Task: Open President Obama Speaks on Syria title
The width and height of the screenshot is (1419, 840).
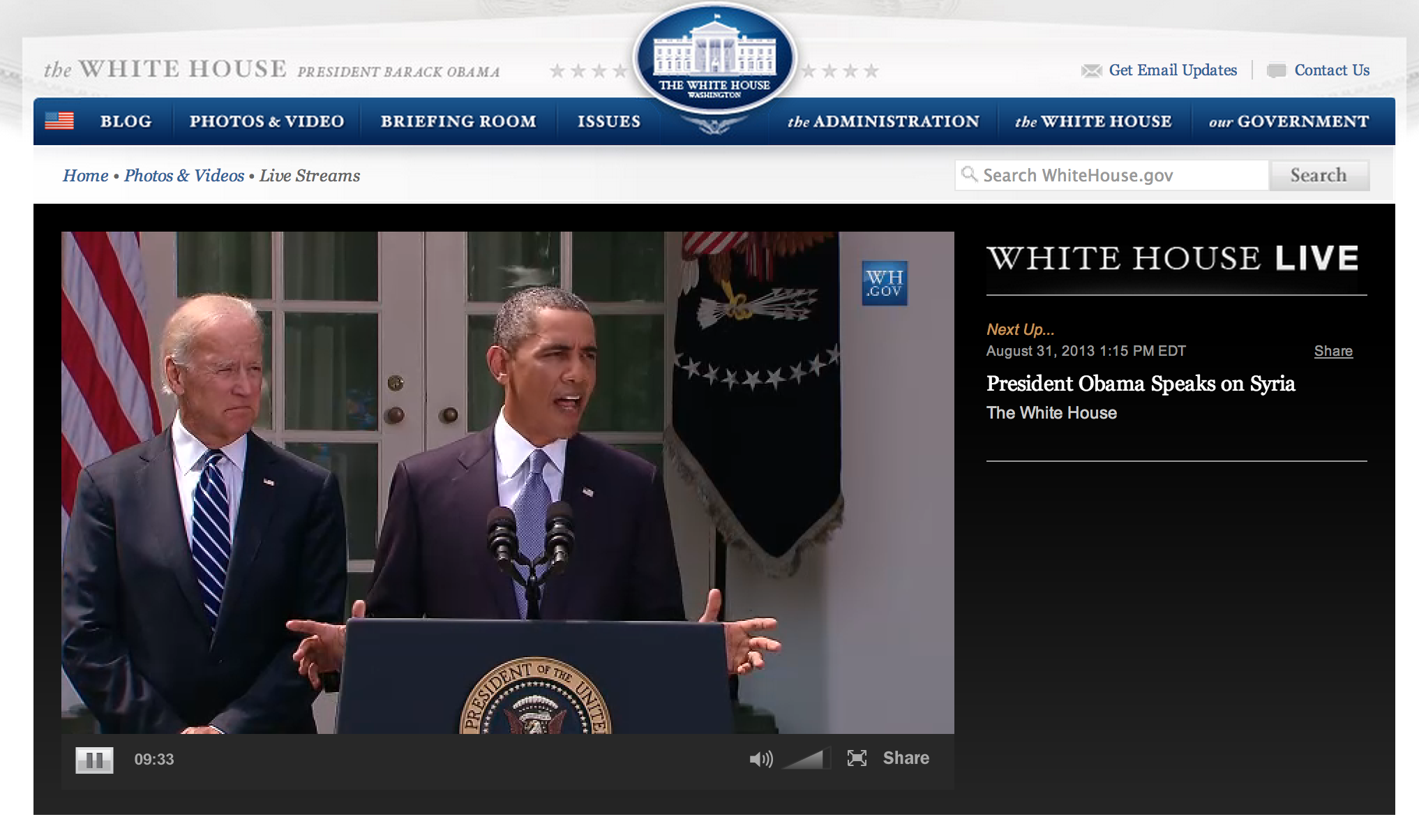Action: [x=1141, y=384]
